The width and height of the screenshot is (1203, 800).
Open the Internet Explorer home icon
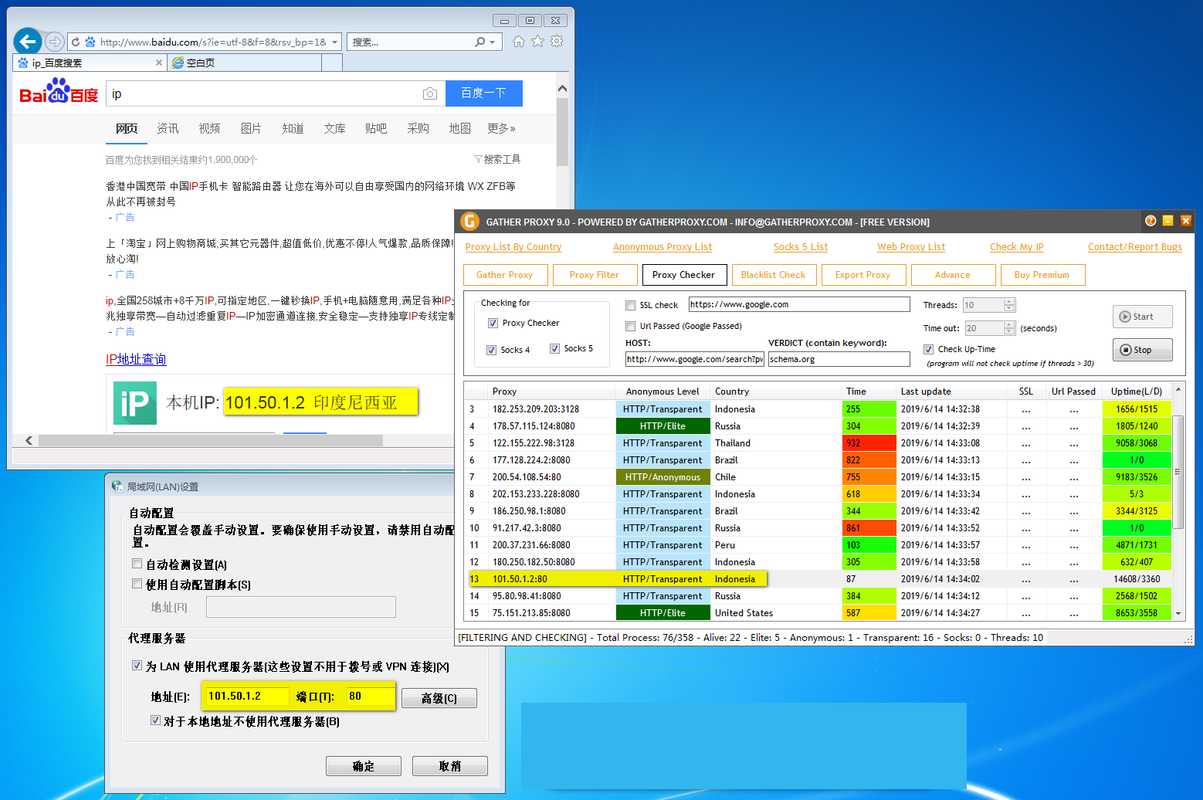[x=518, y=41]
